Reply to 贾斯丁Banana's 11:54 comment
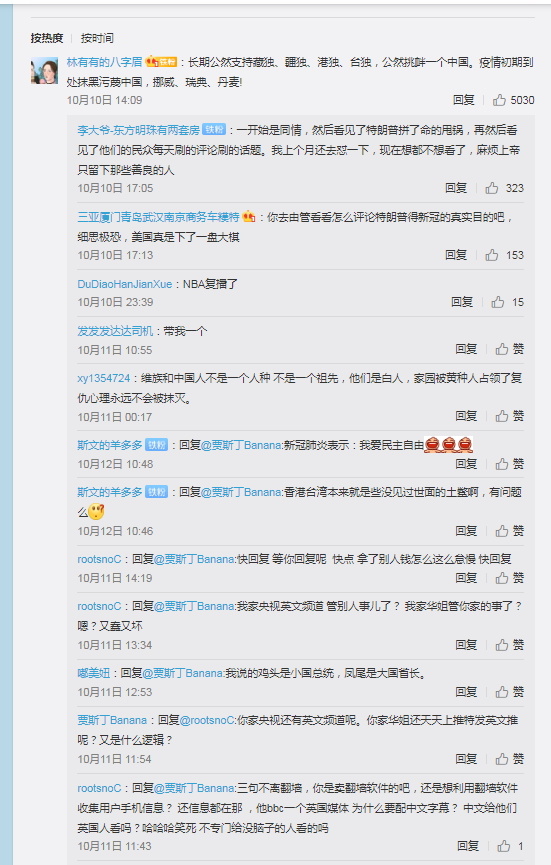 (466, 759)
